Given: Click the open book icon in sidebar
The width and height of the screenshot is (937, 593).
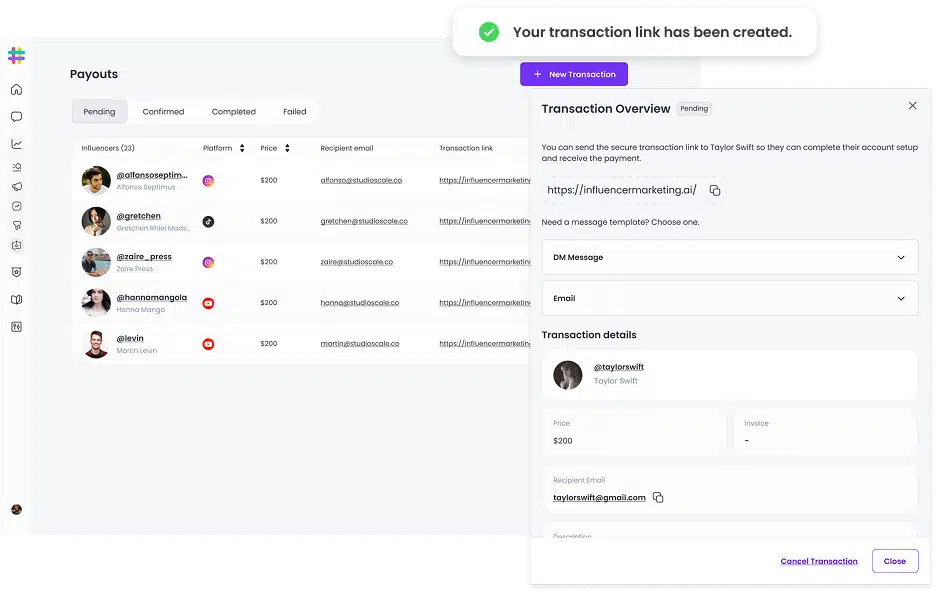Looking at the screenshot, I should click(x=16, y=299).
